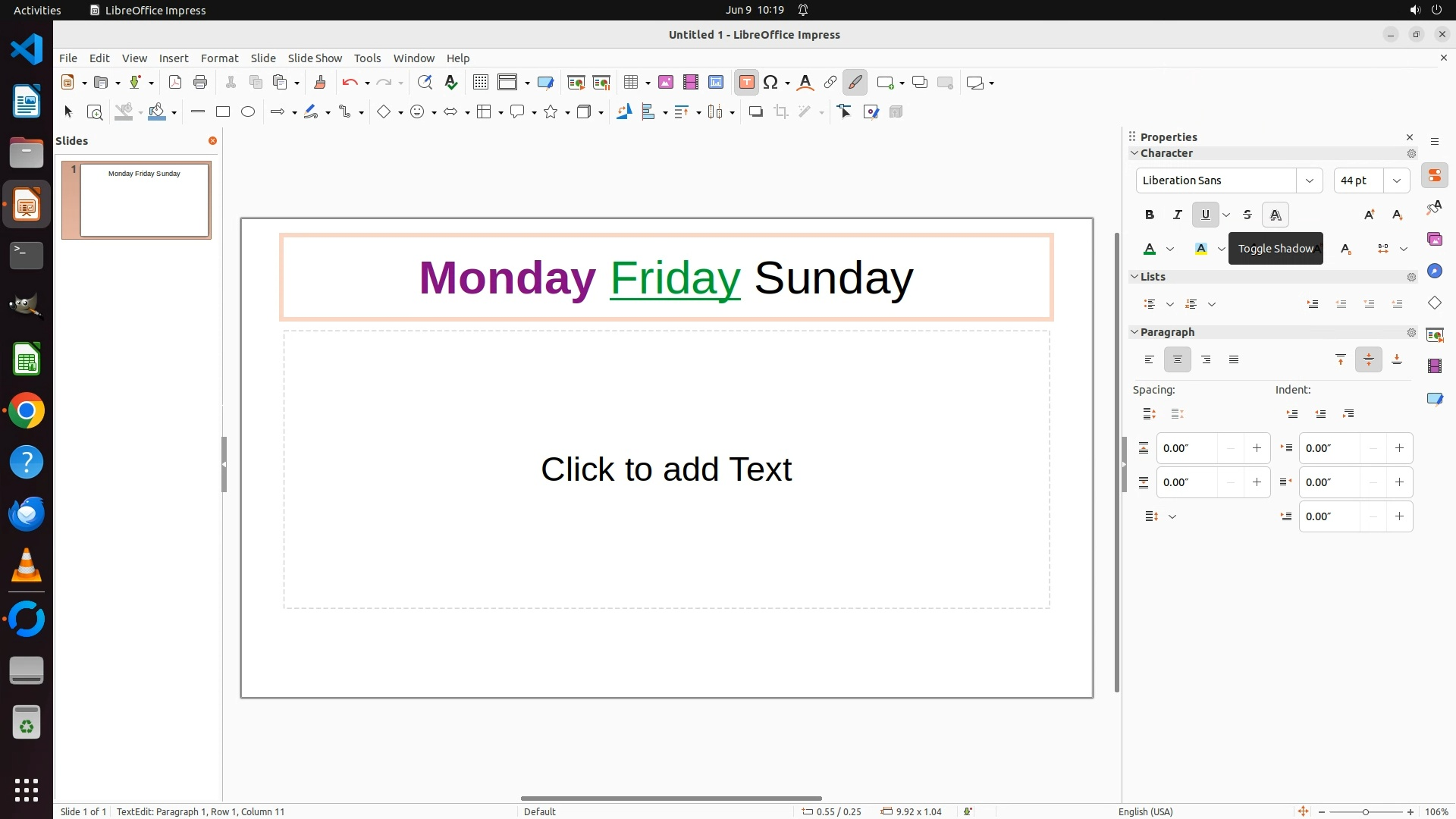Increase above paragraph spacing with plus

click(1257, 448)
